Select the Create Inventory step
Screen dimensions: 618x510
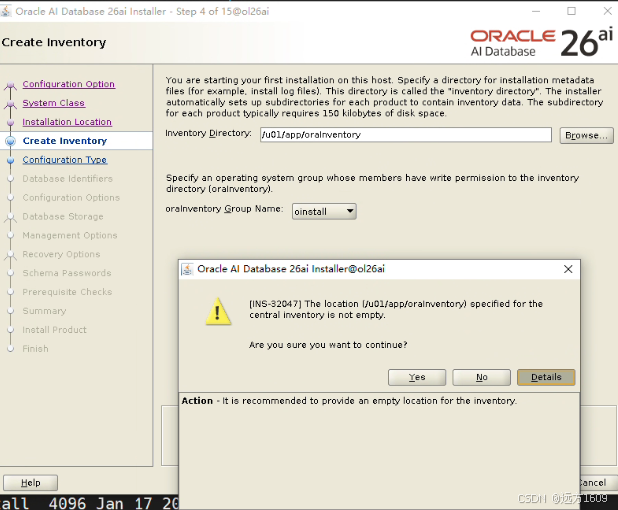(65, 141)
